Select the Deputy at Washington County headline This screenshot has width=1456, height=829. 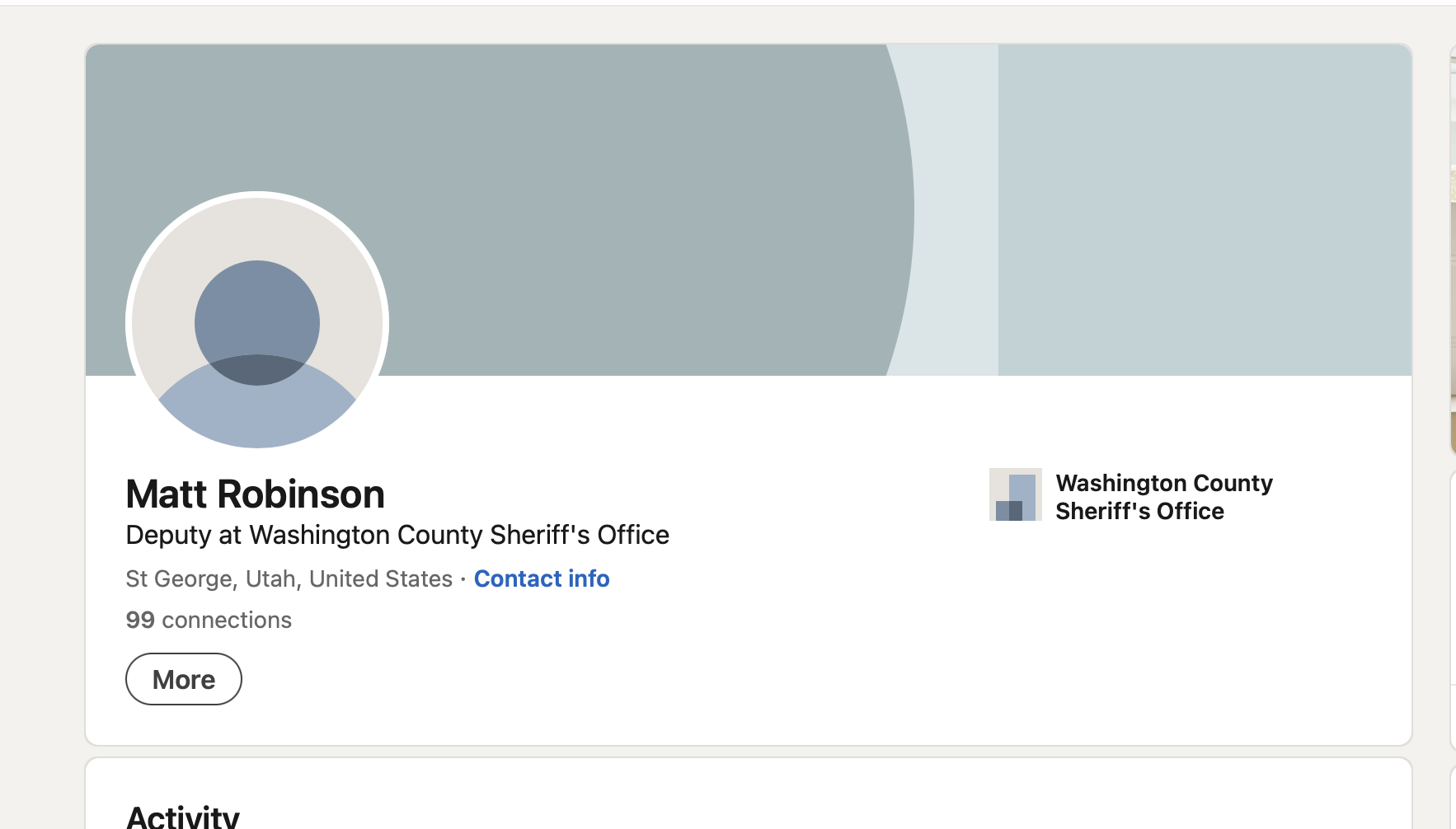tap(397, 535)
